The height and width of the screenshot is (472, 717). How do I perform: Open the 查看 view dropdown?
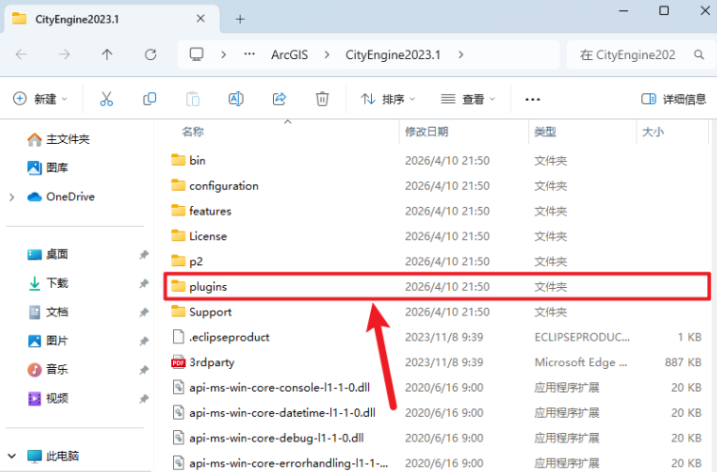(x=467, y=99)
